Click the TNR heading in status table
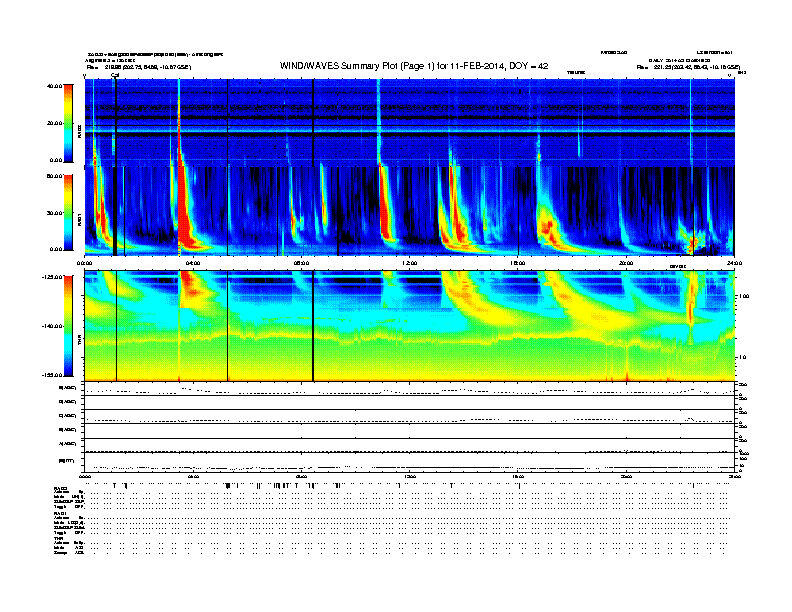The width and height of the screenshot is (792, 612). coord(58,538)
